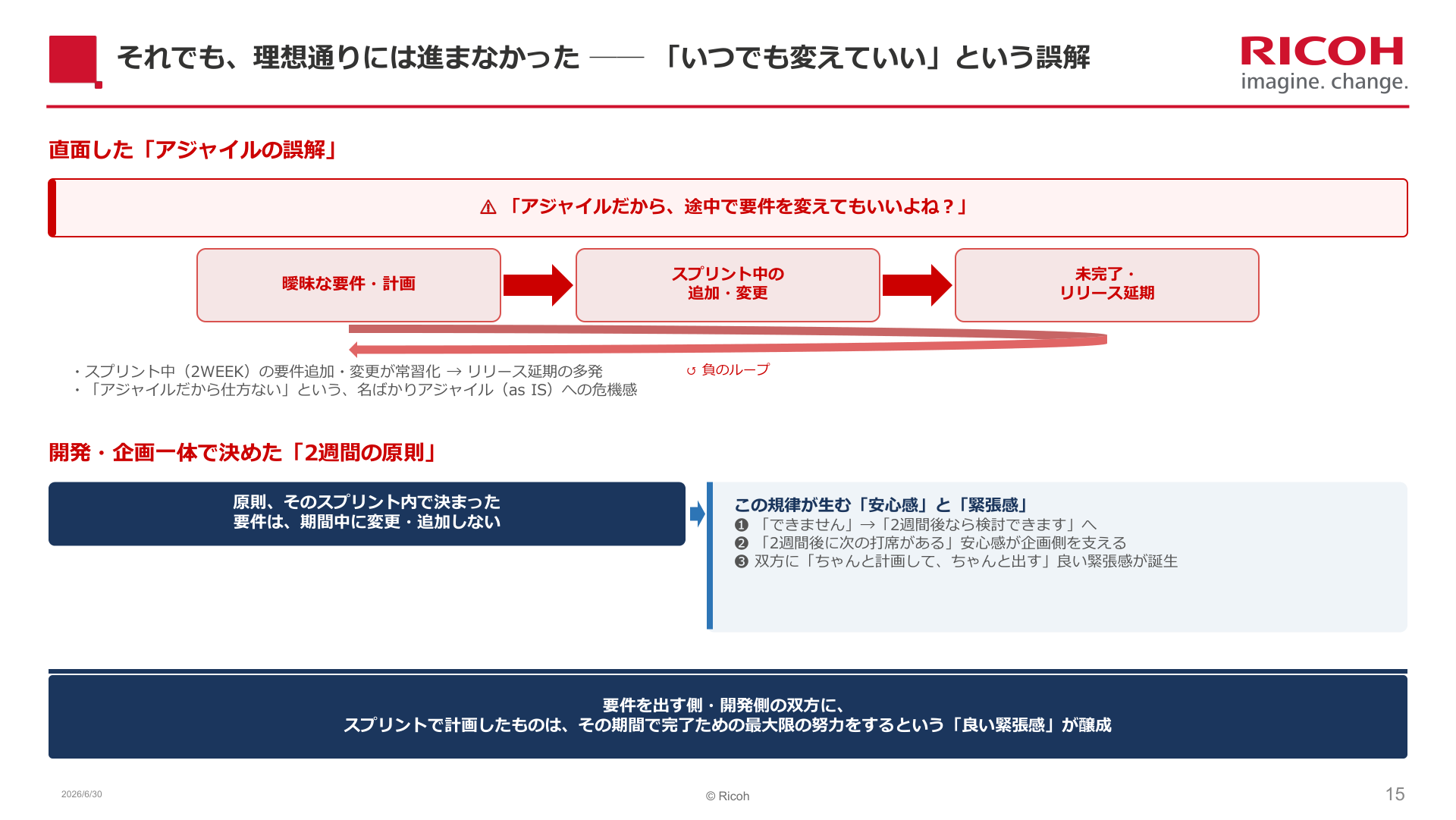This screenshot has width=1456, height=820.
Task: Click the dark blue 原則 principle box
Action: [367, 514]
